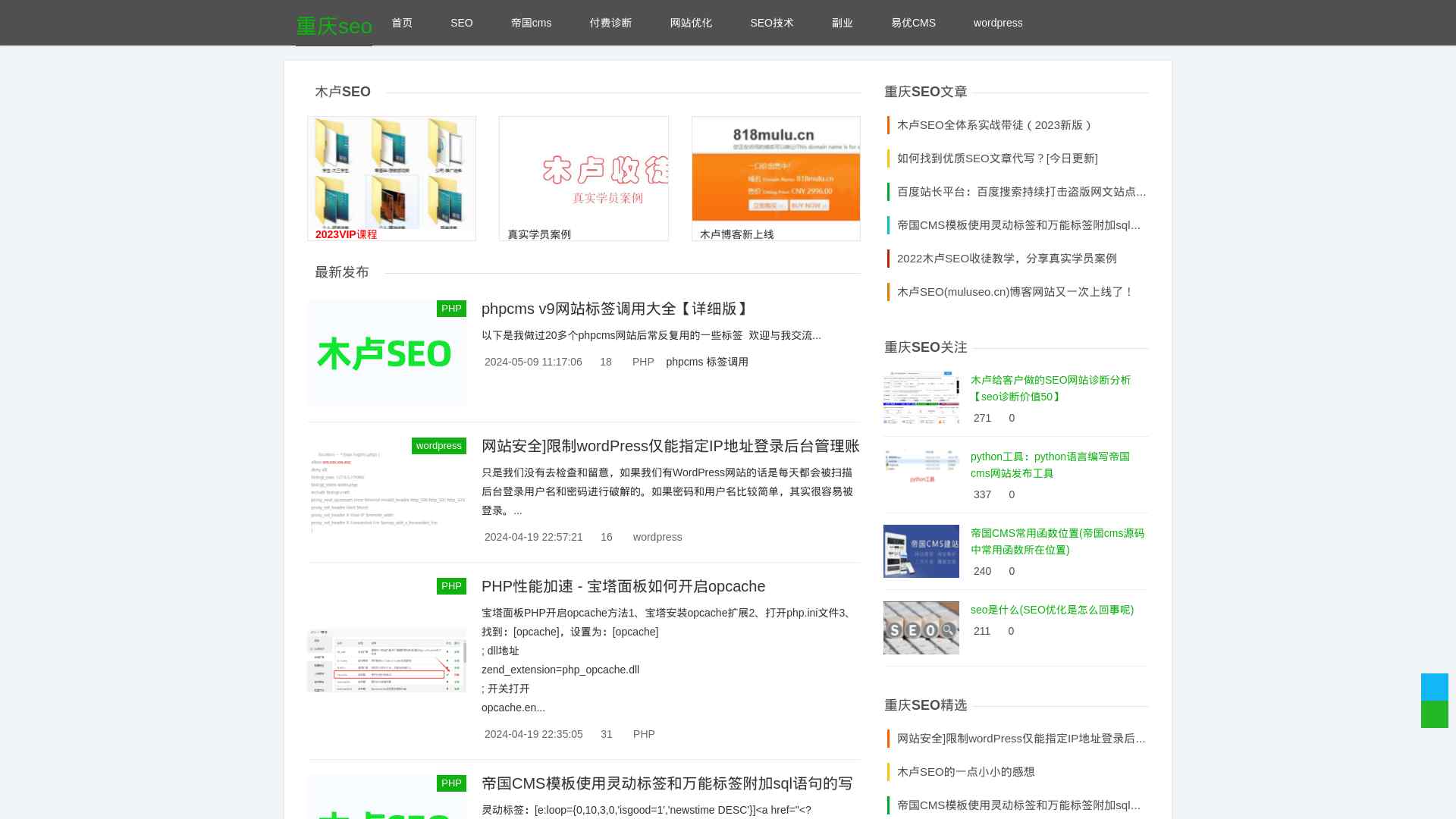This screenshot has height=819, width=1456.
Task: Toggle the SEO技术 navigation tab
Action: point(771,22)
